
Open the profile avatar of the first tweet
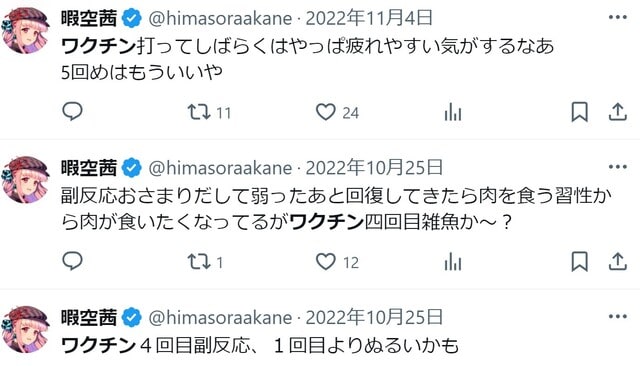pyautogui.click(x=26, y=31)
